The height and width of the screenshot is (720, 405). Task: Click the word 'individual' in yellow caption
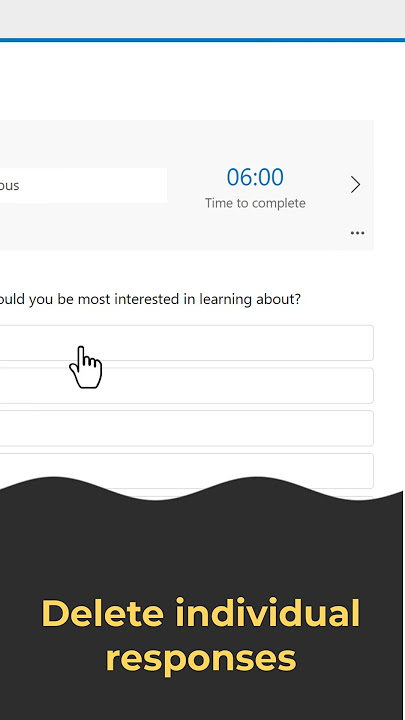tap(267, 614)
